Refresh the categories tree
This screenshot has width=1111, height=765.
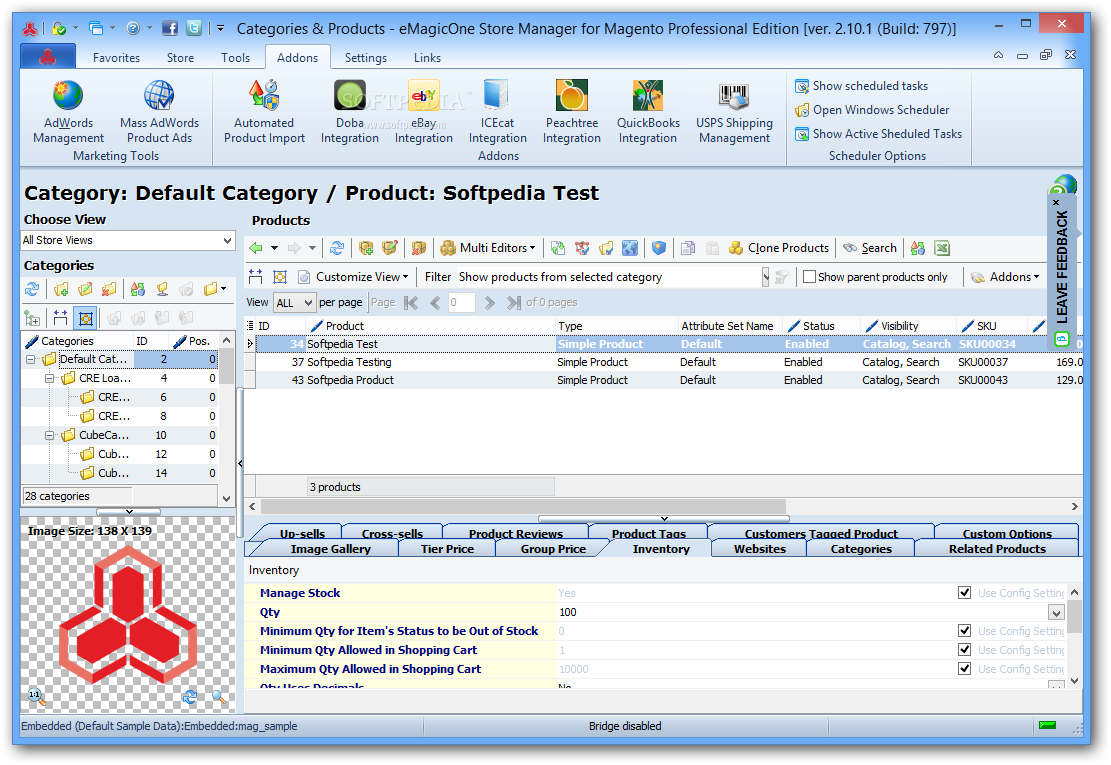pyautogui.click(x=32, y=289)
